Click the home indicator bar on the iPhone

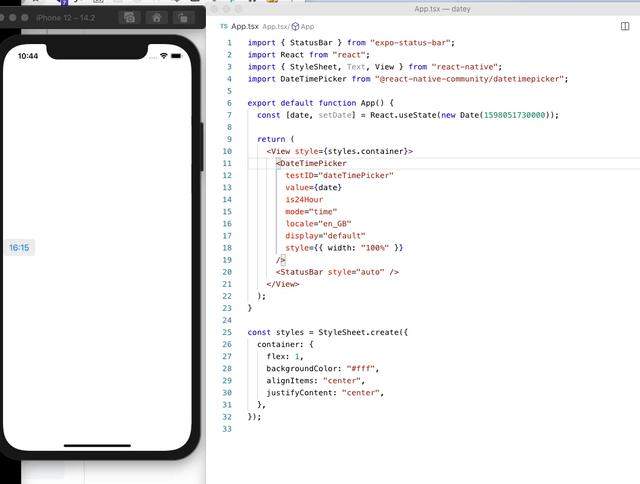97,446
